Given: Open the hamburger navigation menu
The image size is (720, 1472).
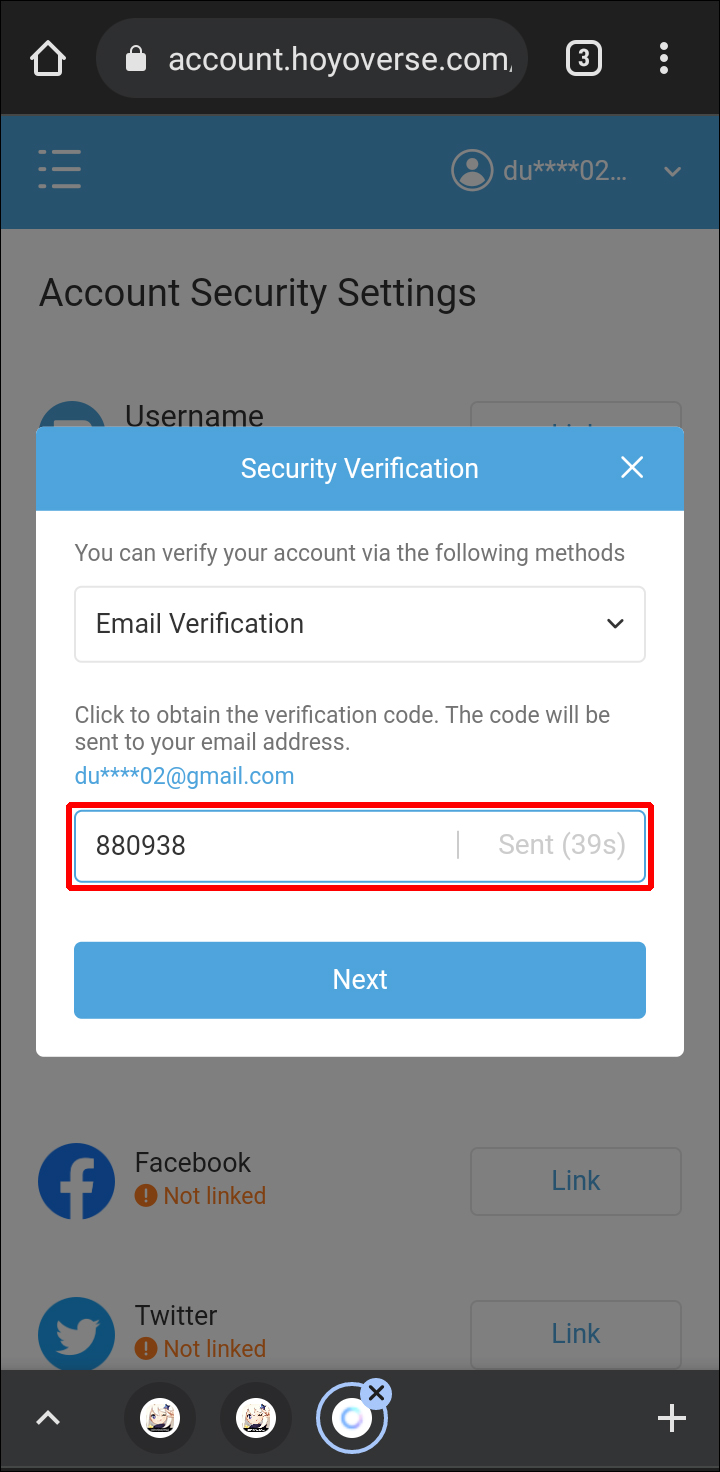Looking at the screenshot, I should (60, 170).
